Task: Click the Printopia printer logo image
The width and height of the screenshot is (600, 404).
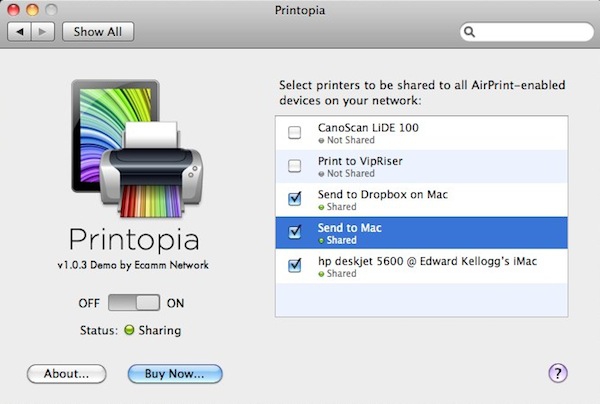Action: [137, 148]
